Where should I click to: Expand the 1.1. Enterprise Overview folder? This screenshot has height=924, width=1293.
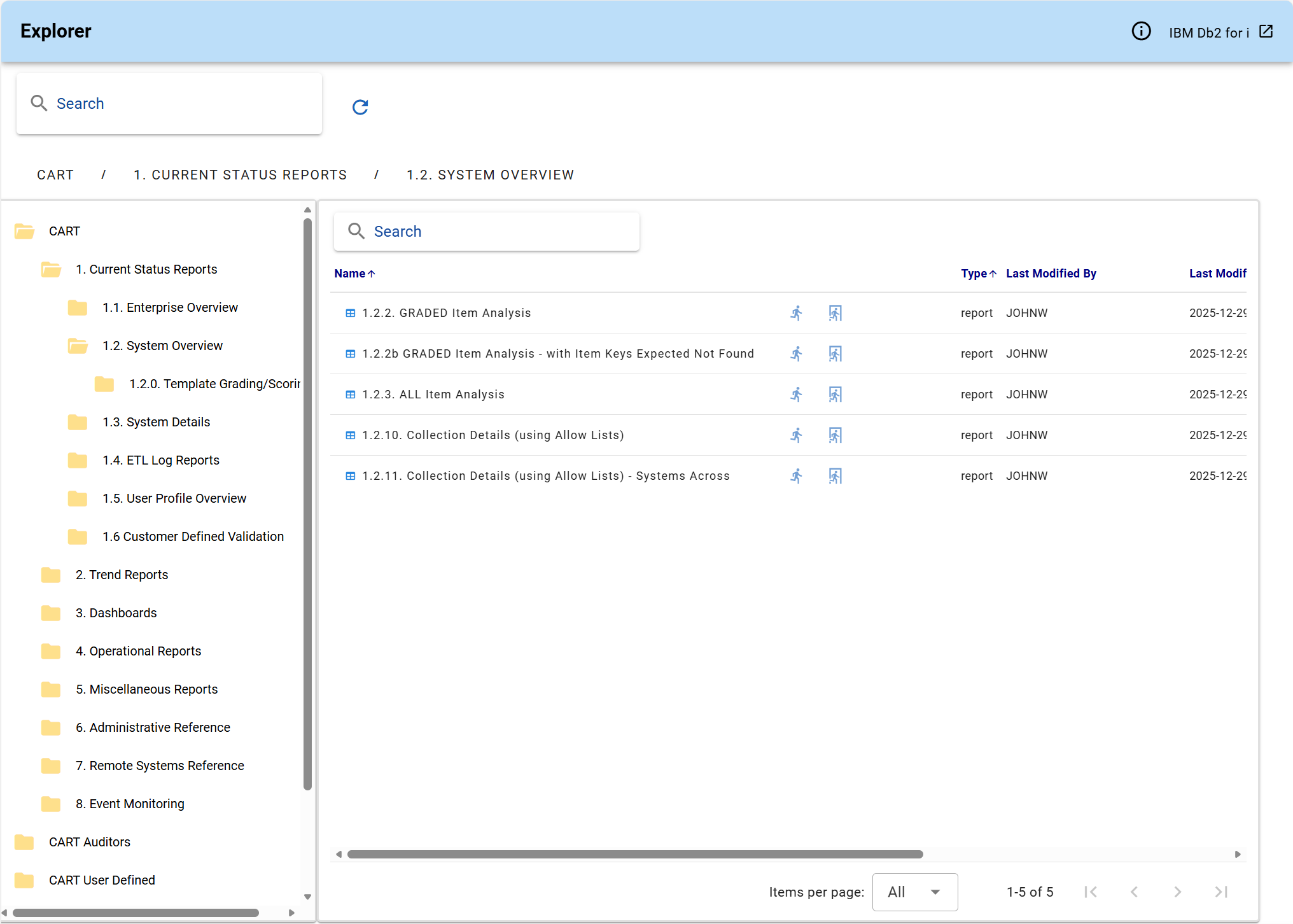click(170, 308)
